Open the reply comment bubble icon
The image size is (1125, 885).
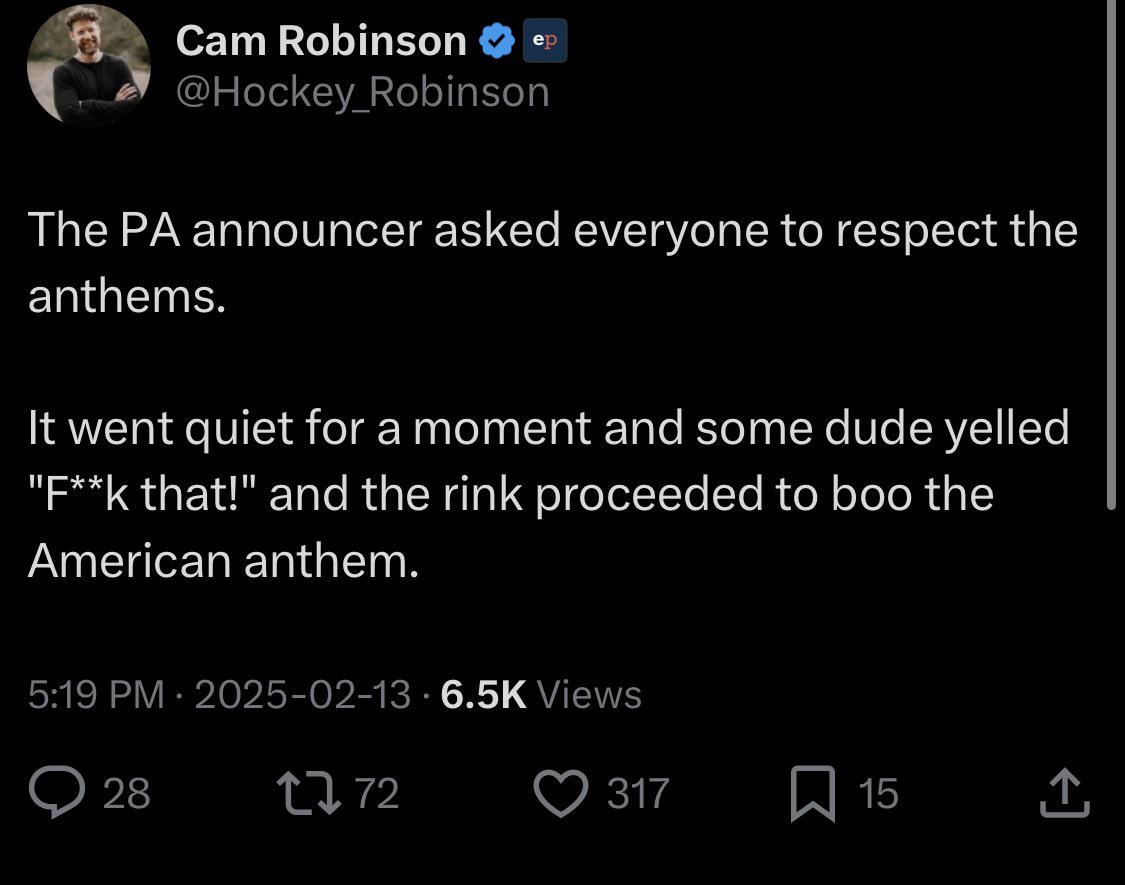pyautogui.click(x=57, y=792)
